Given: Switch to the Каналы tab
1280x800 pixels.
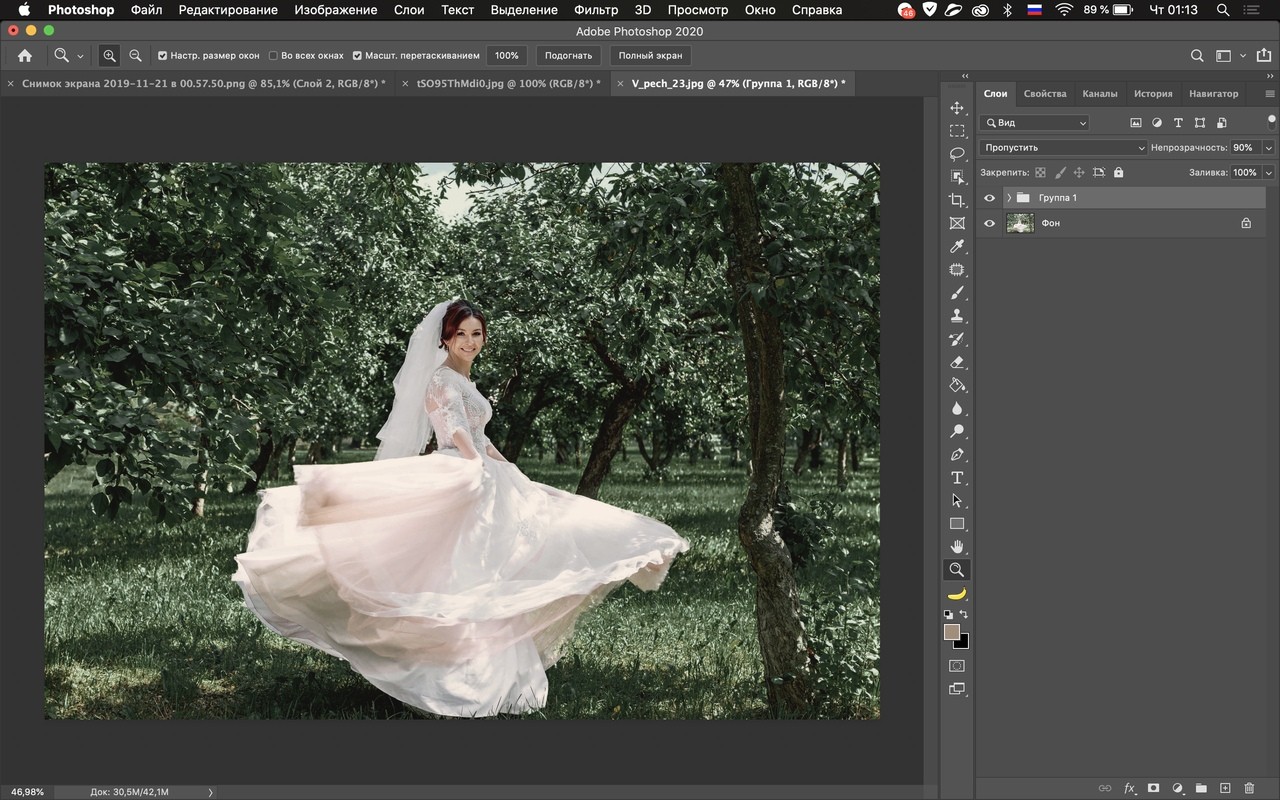Looking at the screenshot, I should (x=1100, y=94).
